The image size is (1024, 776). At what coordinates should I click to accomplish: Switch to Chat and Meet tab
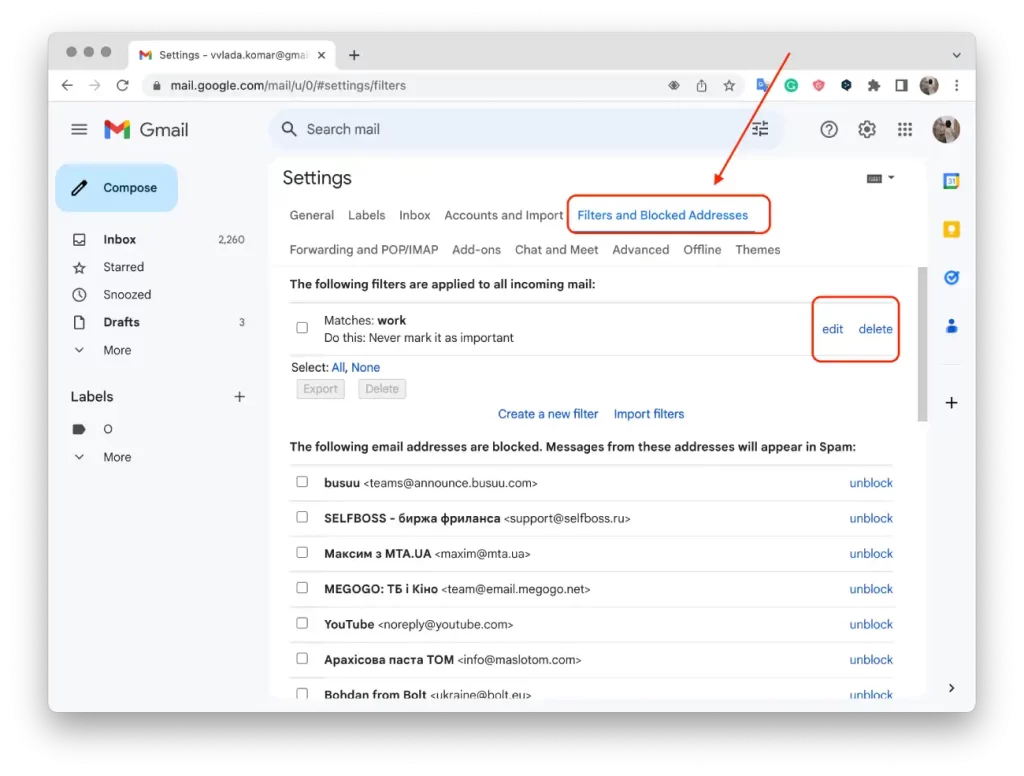pos(556,250)
